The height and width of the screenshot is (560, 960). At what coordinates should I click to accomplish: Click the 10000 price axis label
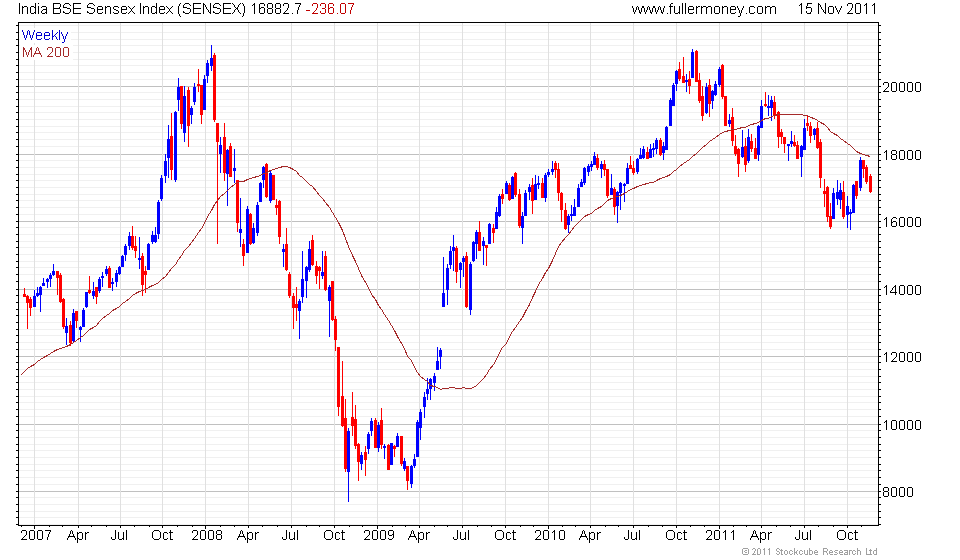click(901, 425)
